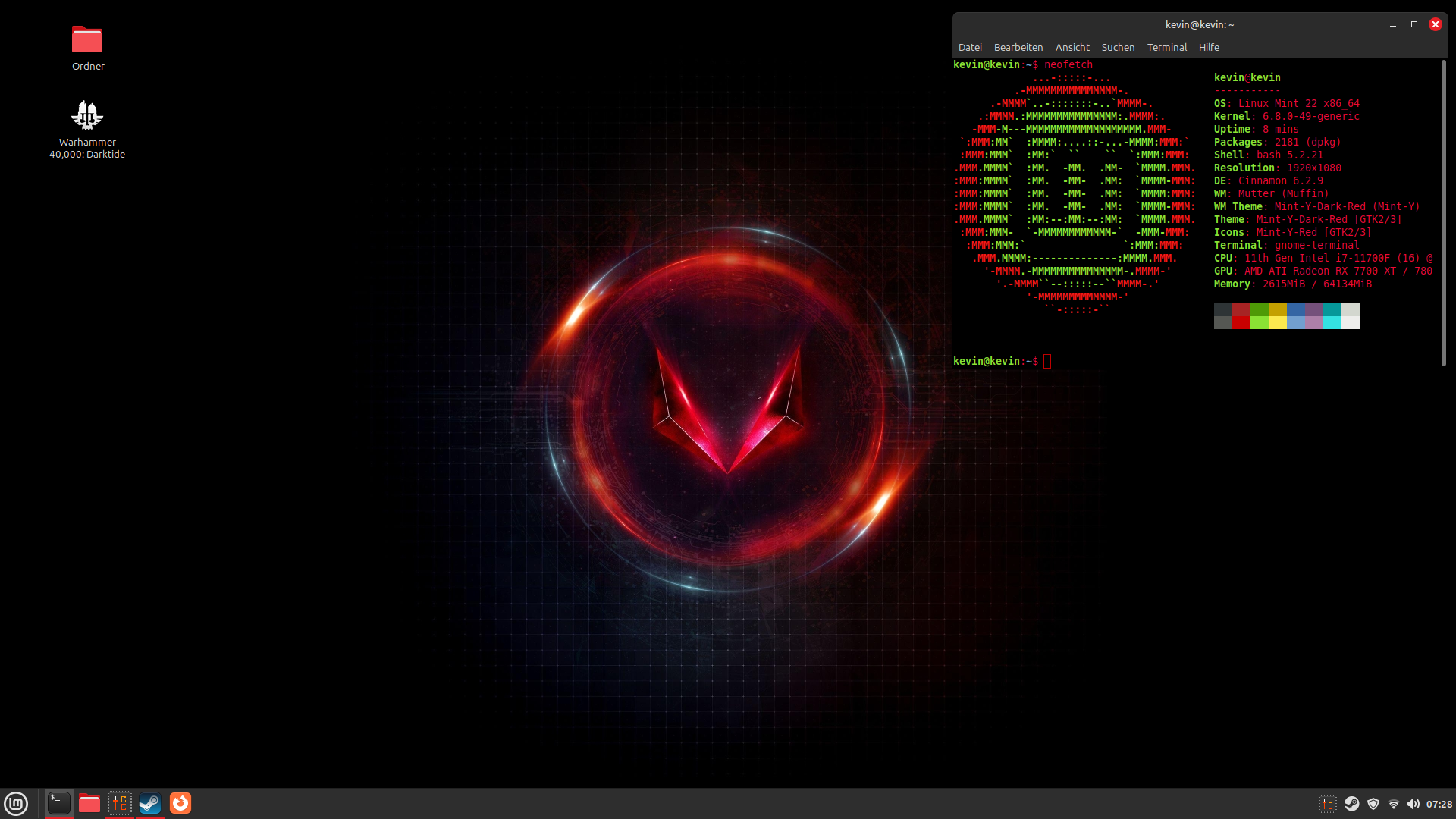Open the Ansicht menu
This screenshot has height=819, width=1456.
click(x=1072, y=47)
